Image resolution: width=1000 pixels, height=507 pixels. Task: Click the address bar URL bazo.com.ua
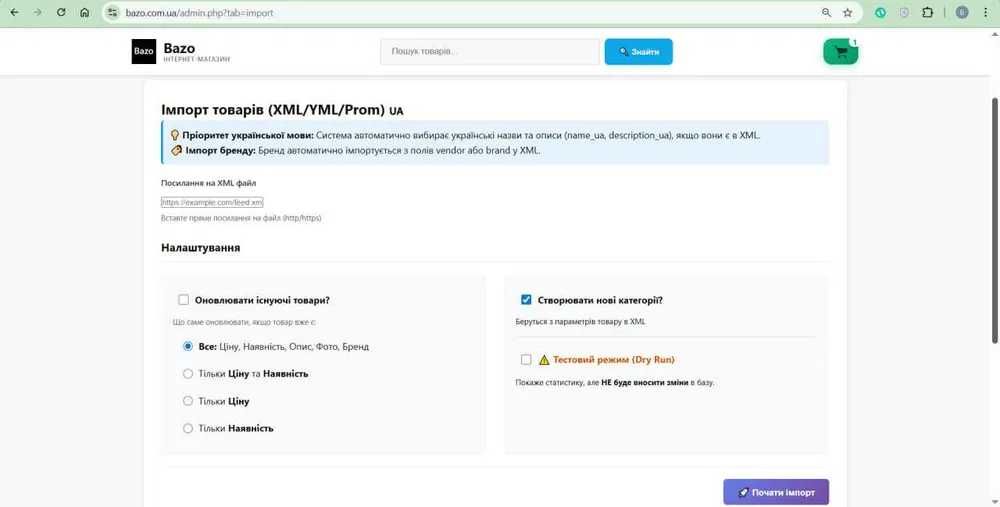[199, 12]
